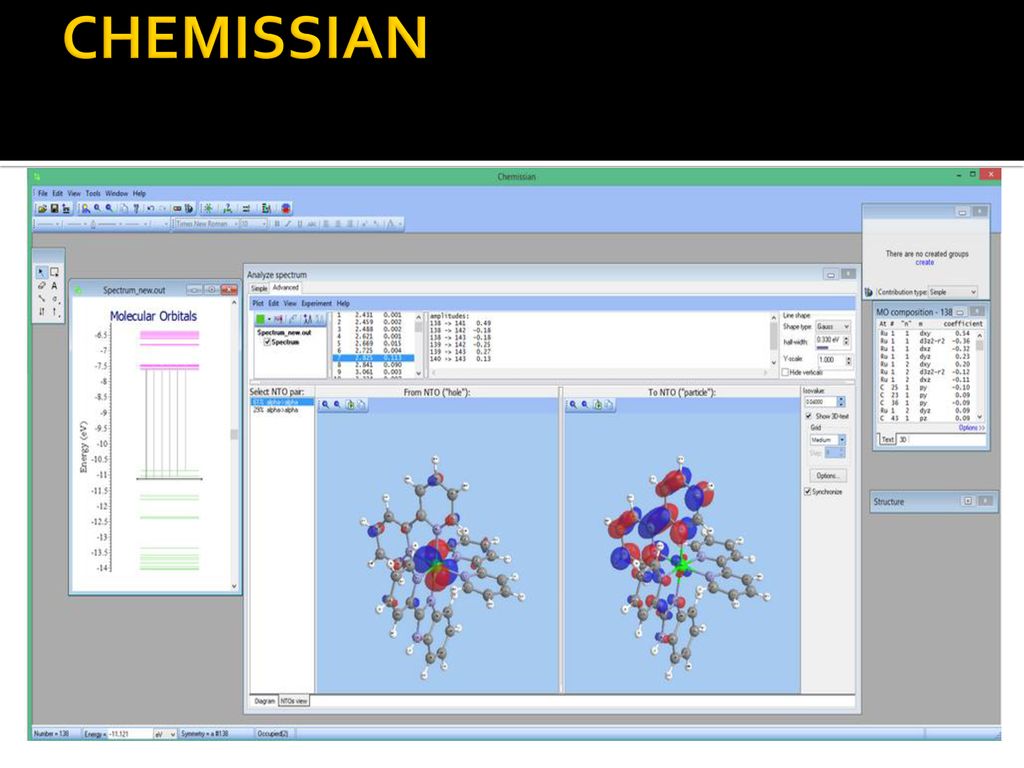
Task: Toggle the Spectrum checkbox in file tree
Action: pyautogui.click(x=266, y=342)
